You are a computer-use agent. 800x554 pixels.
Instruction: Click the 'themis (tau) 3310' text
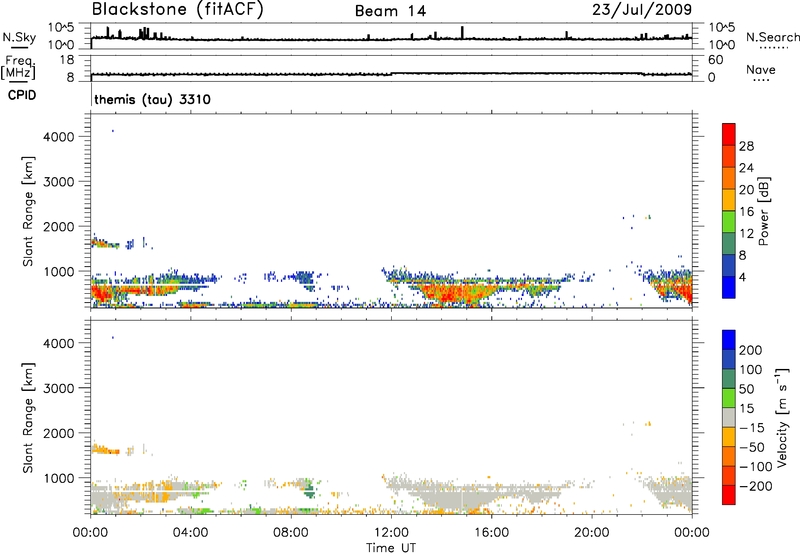pos(152,99)
